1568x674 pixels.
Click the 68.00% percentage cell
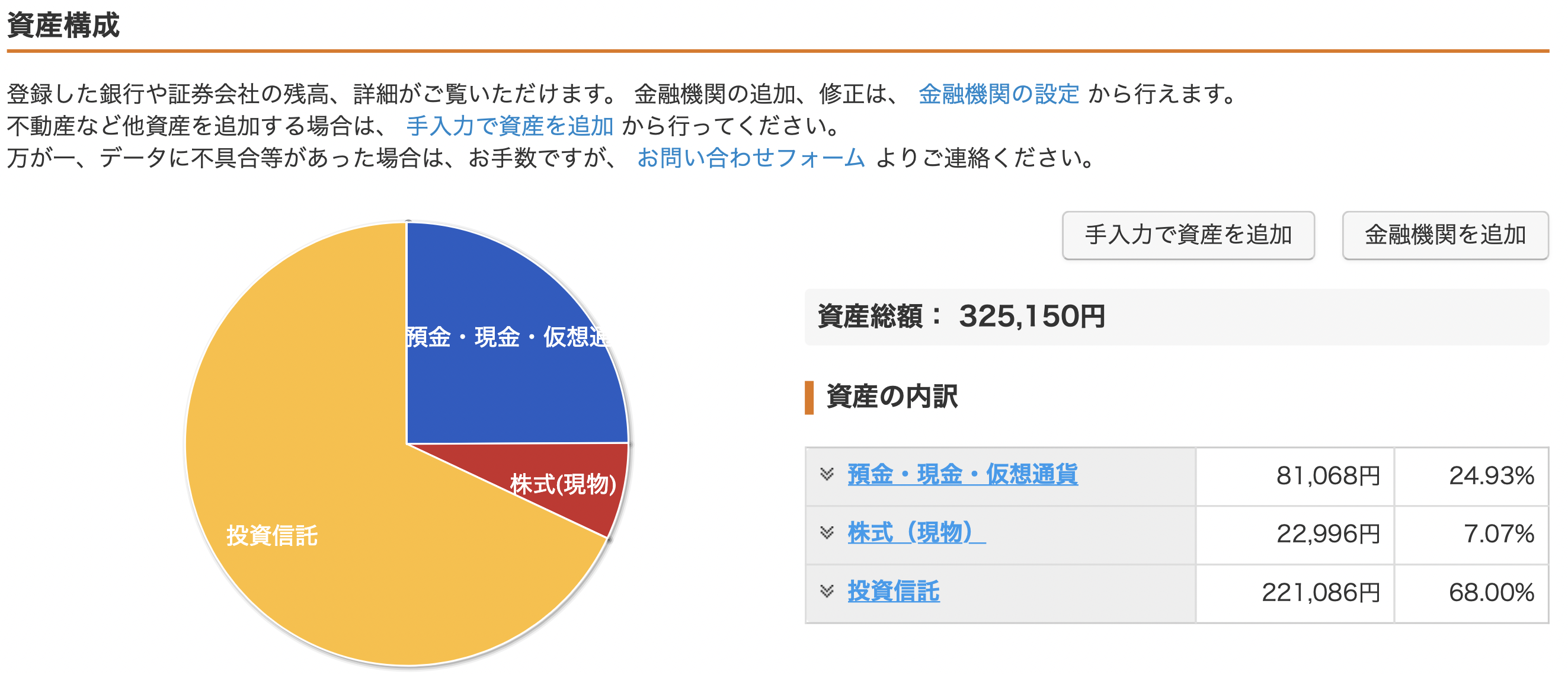[x=1471, y=593]
